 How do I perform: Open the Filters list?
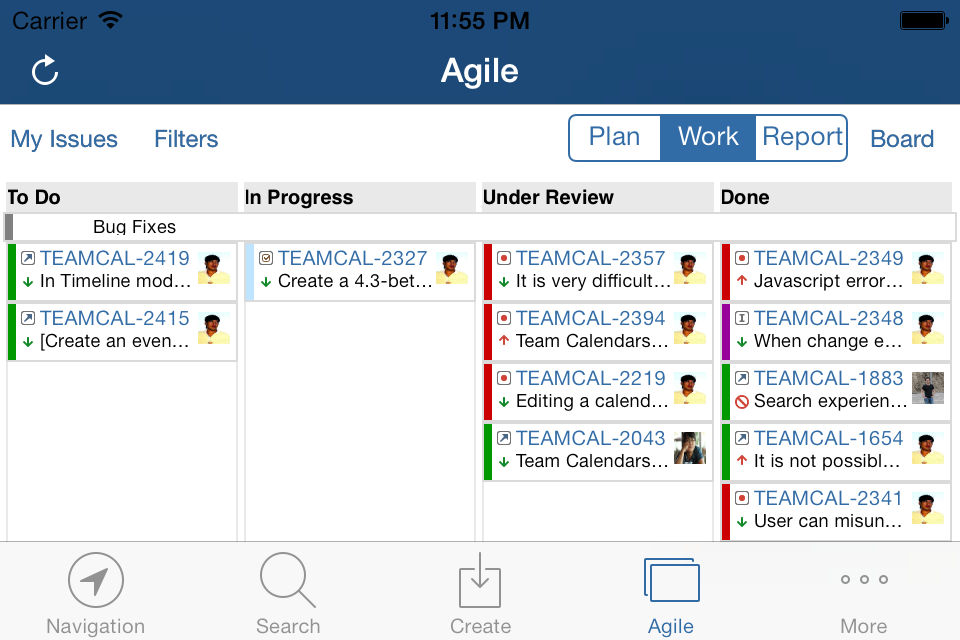pos(186,139)
